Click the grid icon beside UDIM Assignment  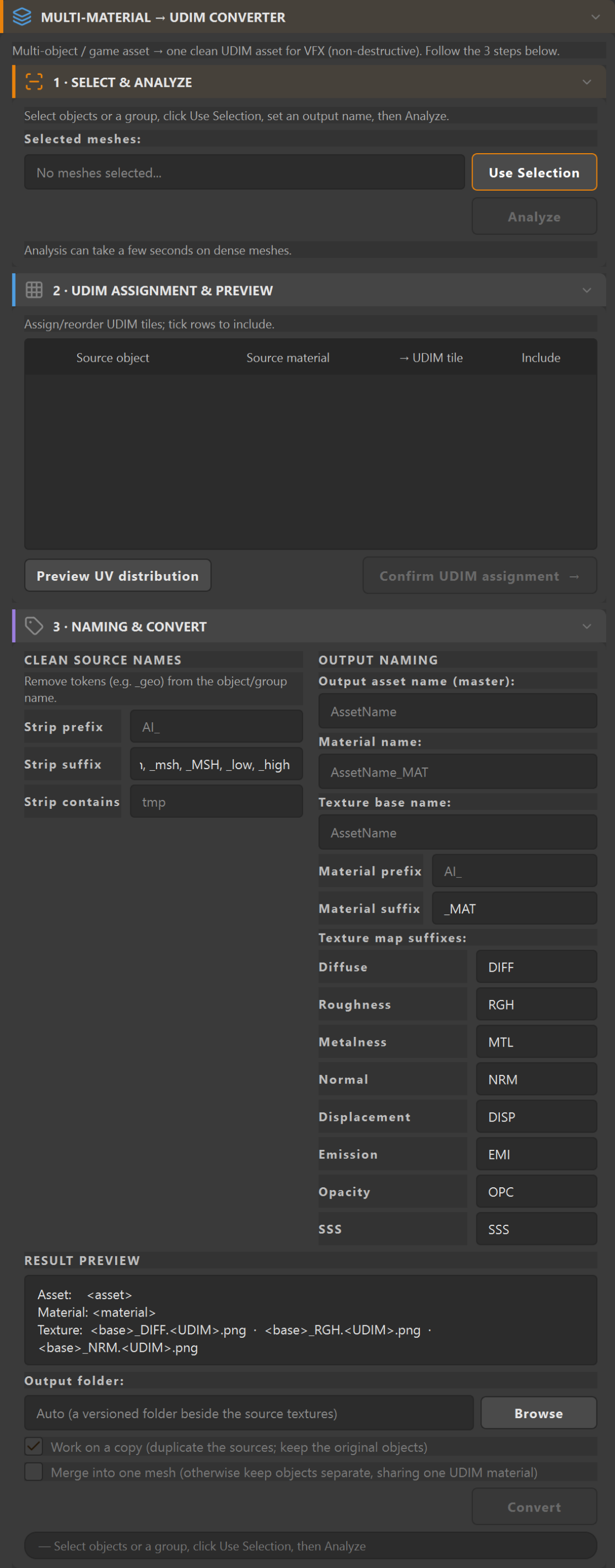34,290
